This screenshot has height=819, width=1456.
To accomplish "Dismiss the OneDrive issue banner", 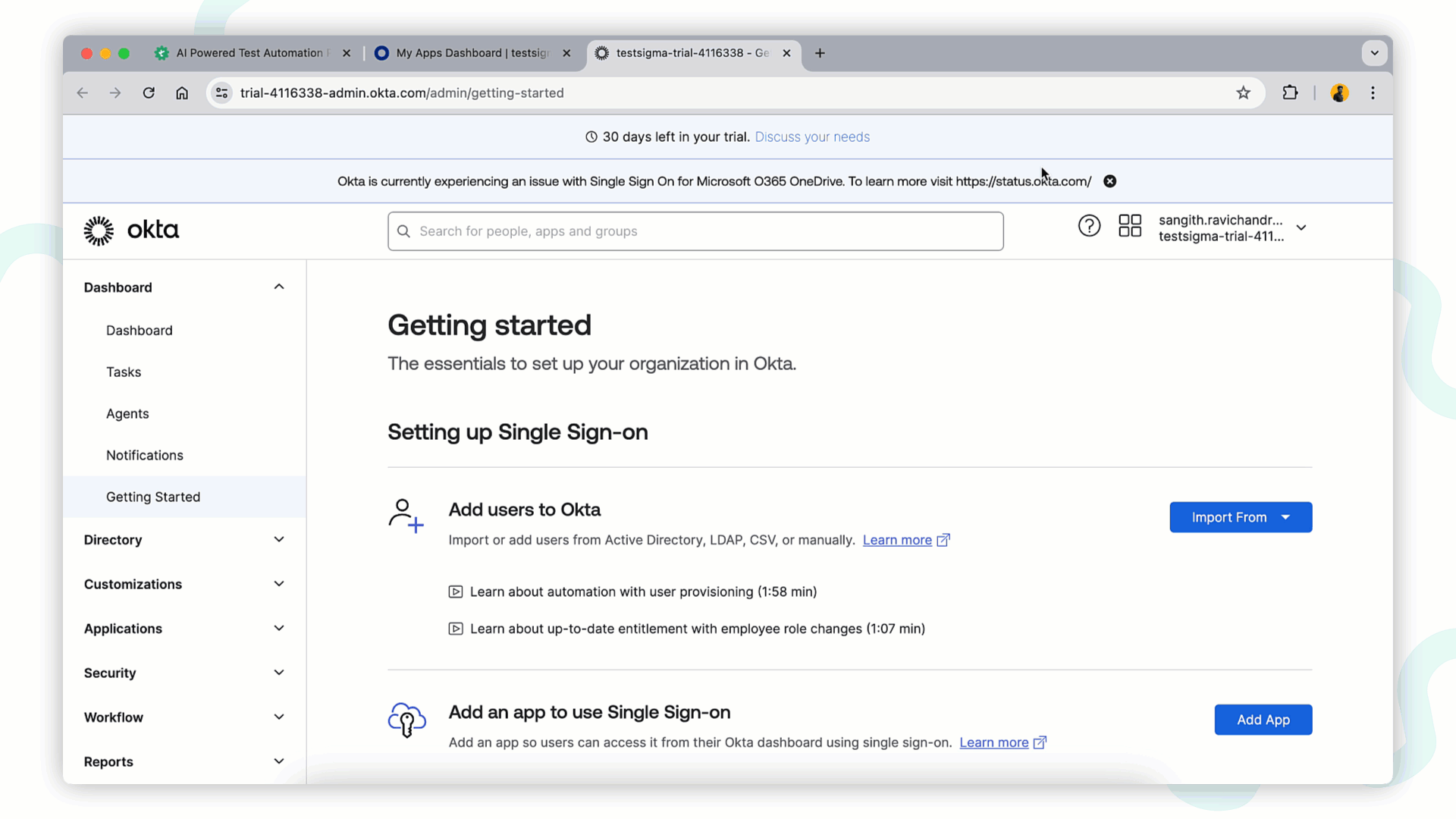I will [1109, 181].
